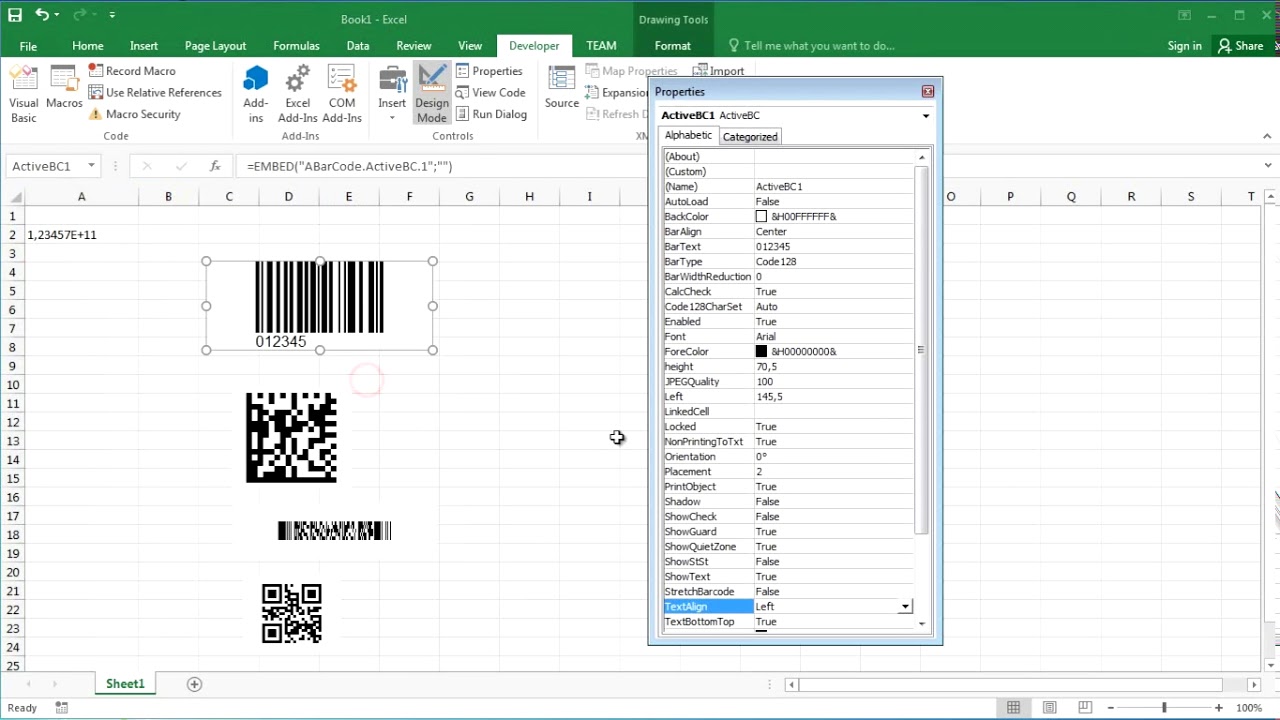Open Excel Add-ins manager
Viewport: 1280px width, 720px height.
298,95
